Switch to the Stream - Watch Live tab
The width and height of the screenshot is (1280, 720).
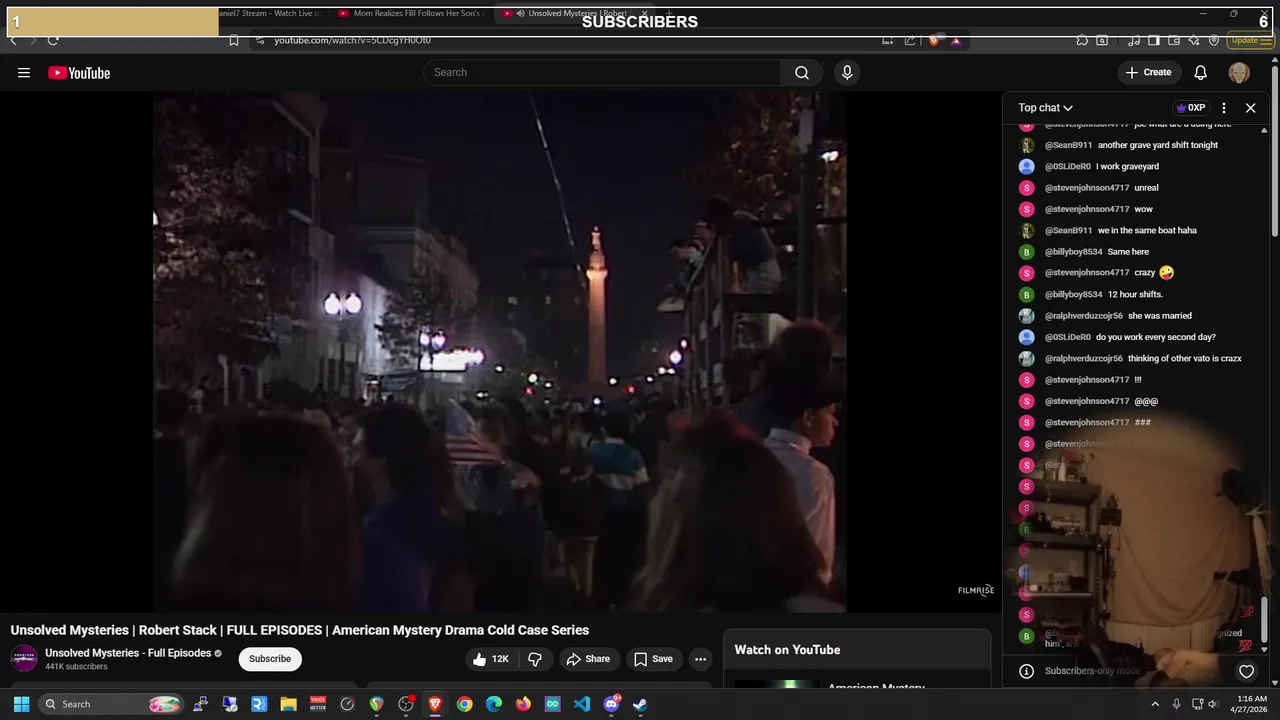pyautogui.click(x=270, y=14)
